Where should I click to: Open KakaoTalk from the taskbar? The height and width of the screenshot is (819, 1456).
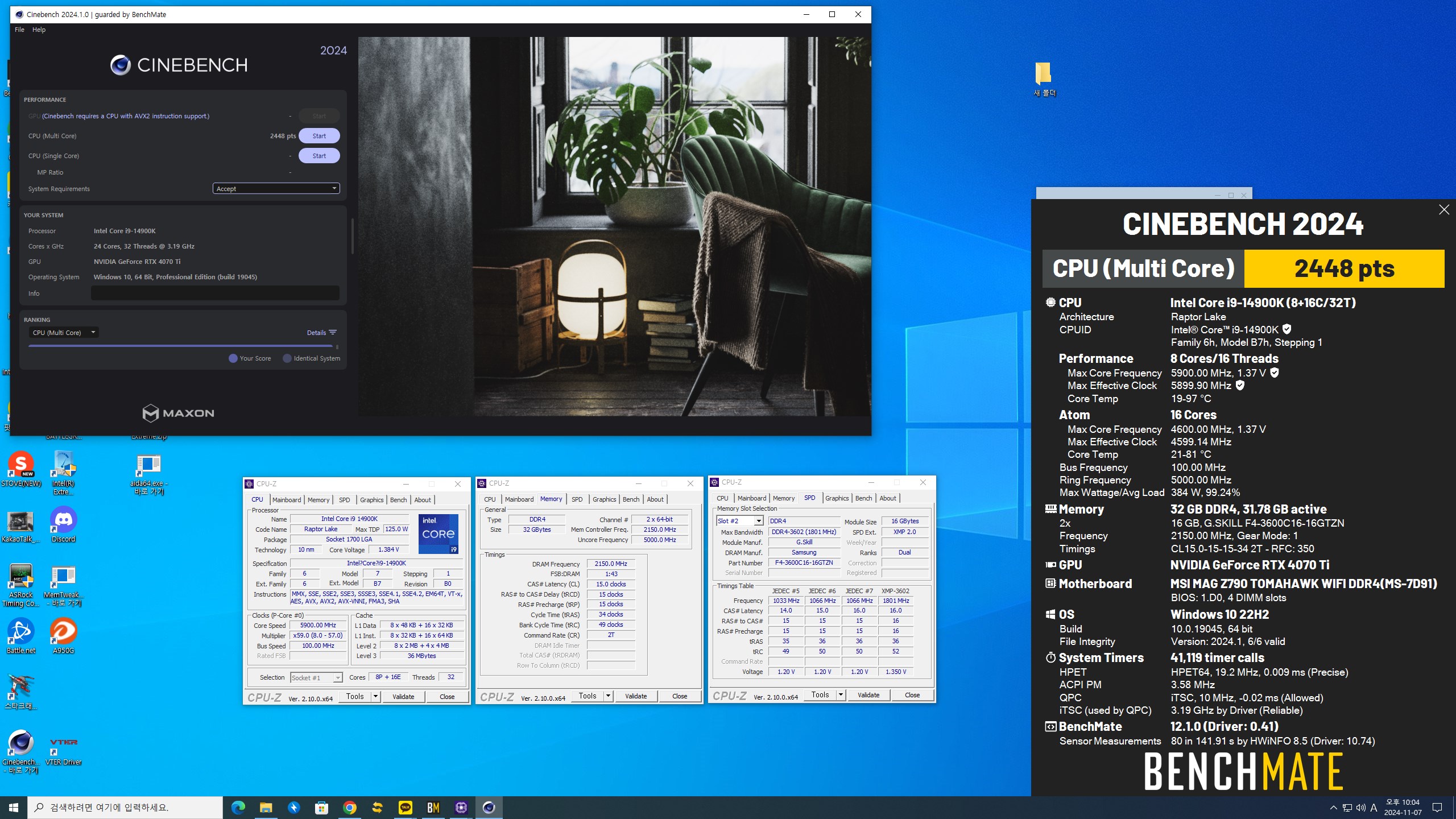coord(406,807)
